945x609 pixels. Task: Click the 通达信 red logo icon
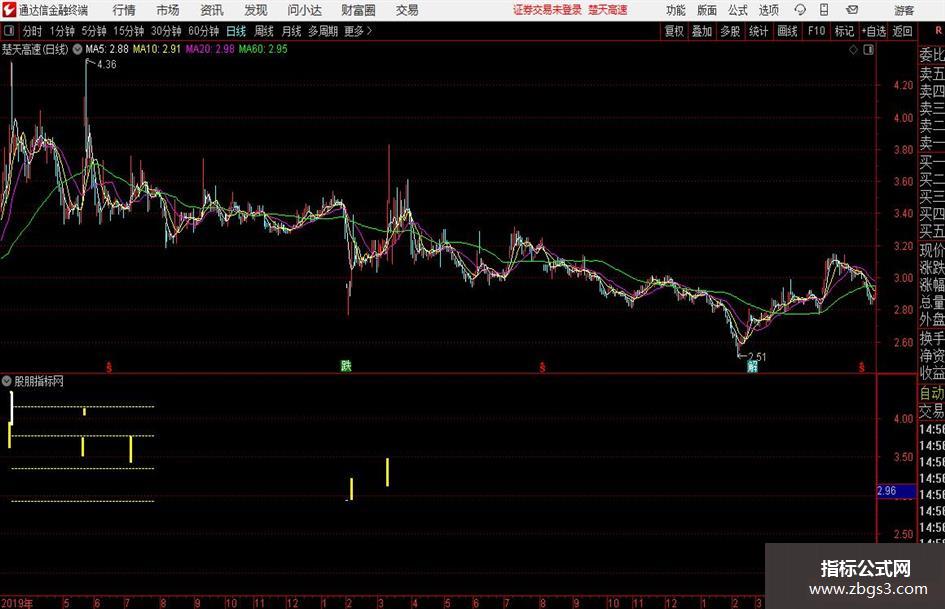(9, 10)
